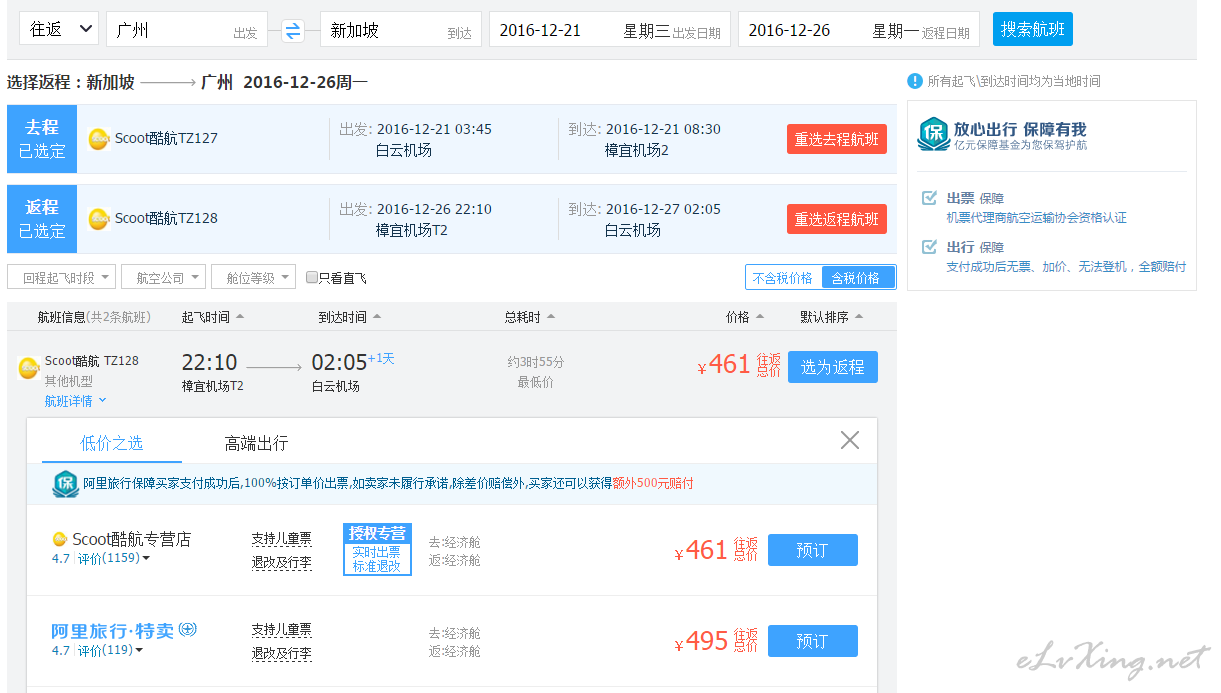The image size is (1221, 693).
Task: Click the 出行 保障 checkmark icon
Action: (x=930, y=247)
